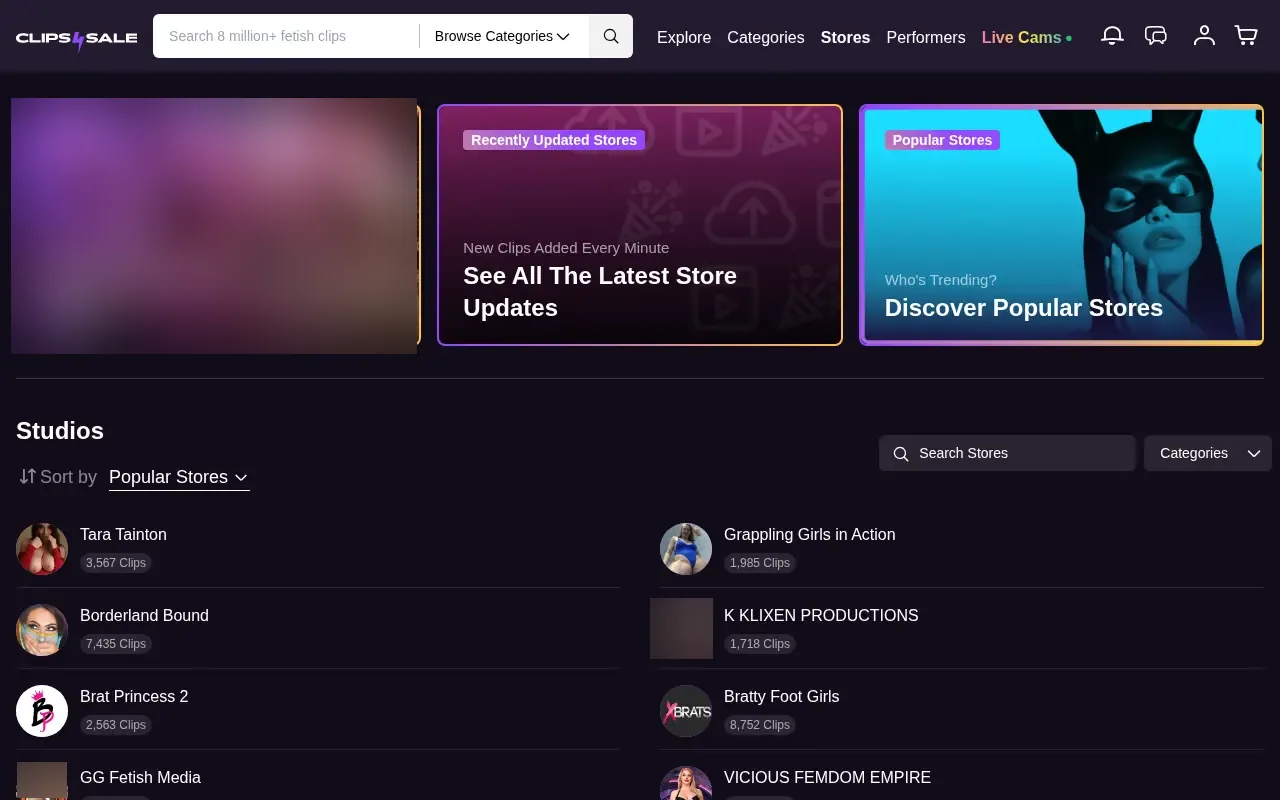Click the 3,567 Clips badge
The width and height of the screenshot is (1280, 800).
point(116,563)
